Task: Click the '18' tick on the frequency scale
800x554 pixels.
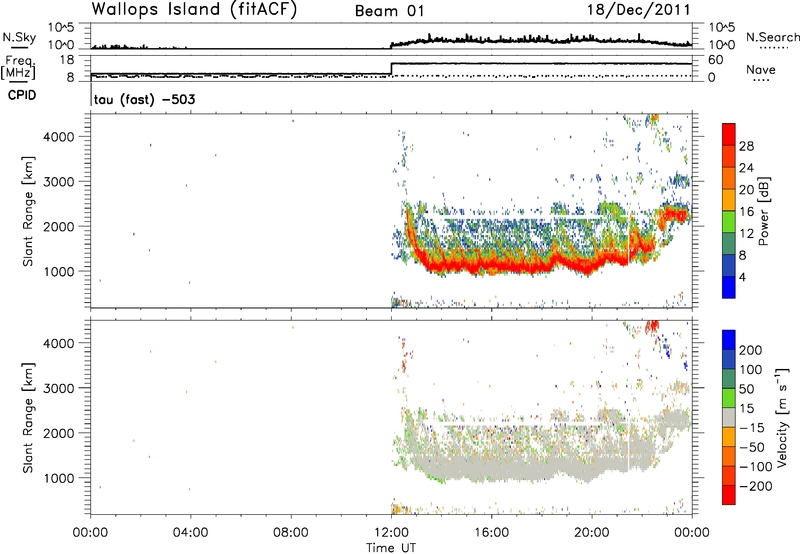Action: 67,60
